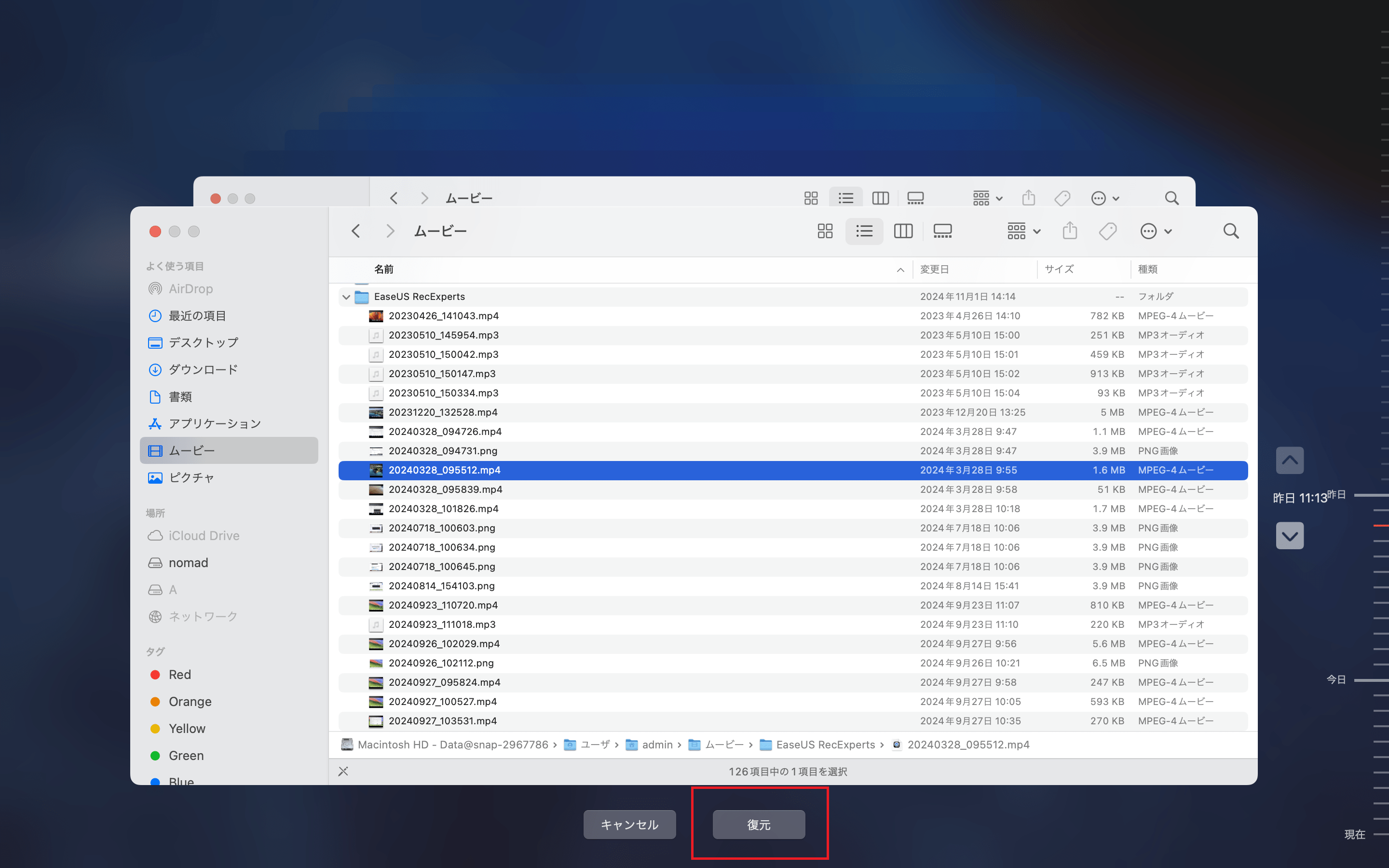The image size is (1389, 868).
Task: Click admin in the path bar
Action: (658, 745)
